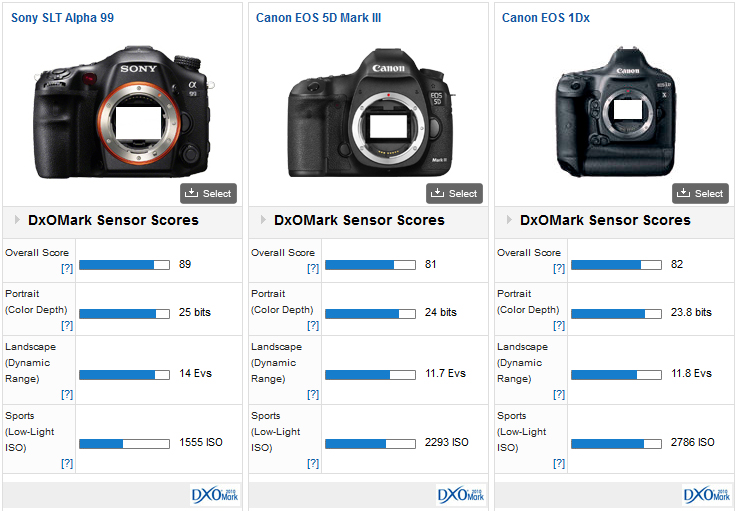The image size is (738, 511).
Task: Select the value 11.8 Evs
Action: coord(691,373)
